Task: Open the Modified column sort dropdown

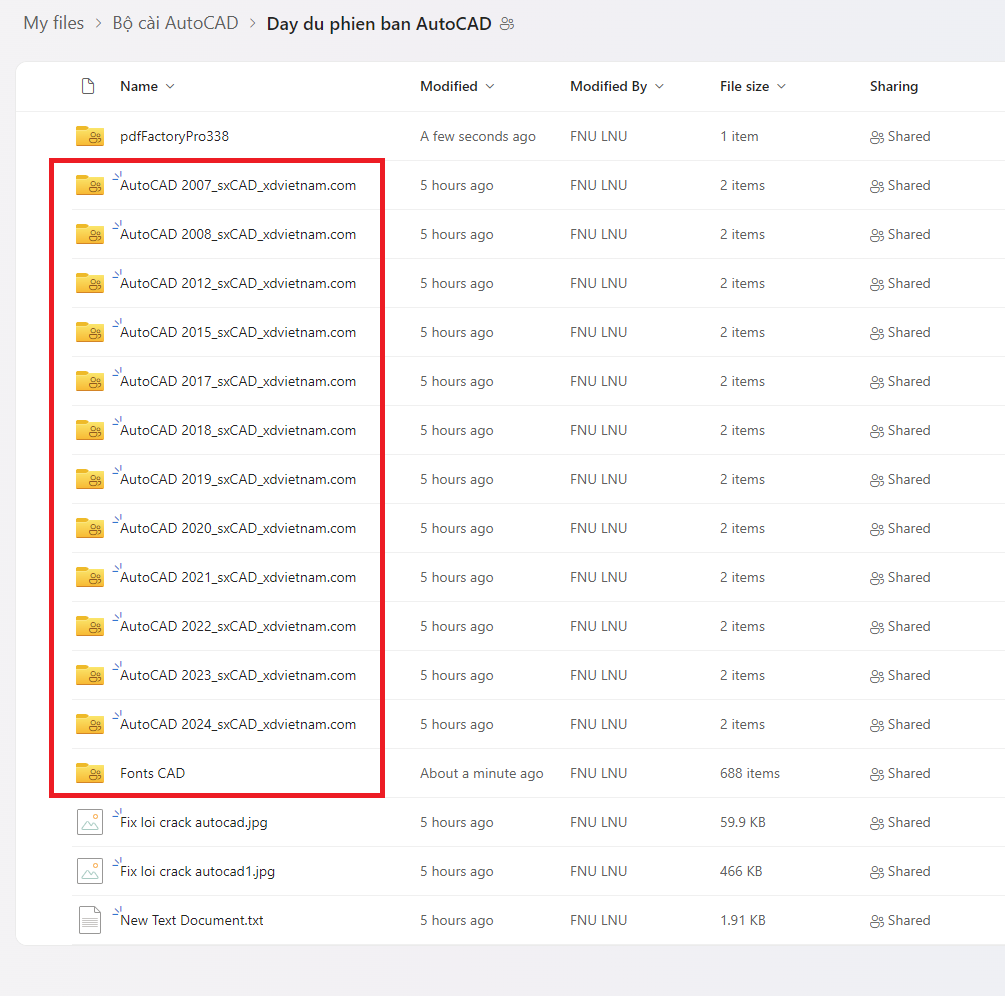Action: tap(490, 87)
